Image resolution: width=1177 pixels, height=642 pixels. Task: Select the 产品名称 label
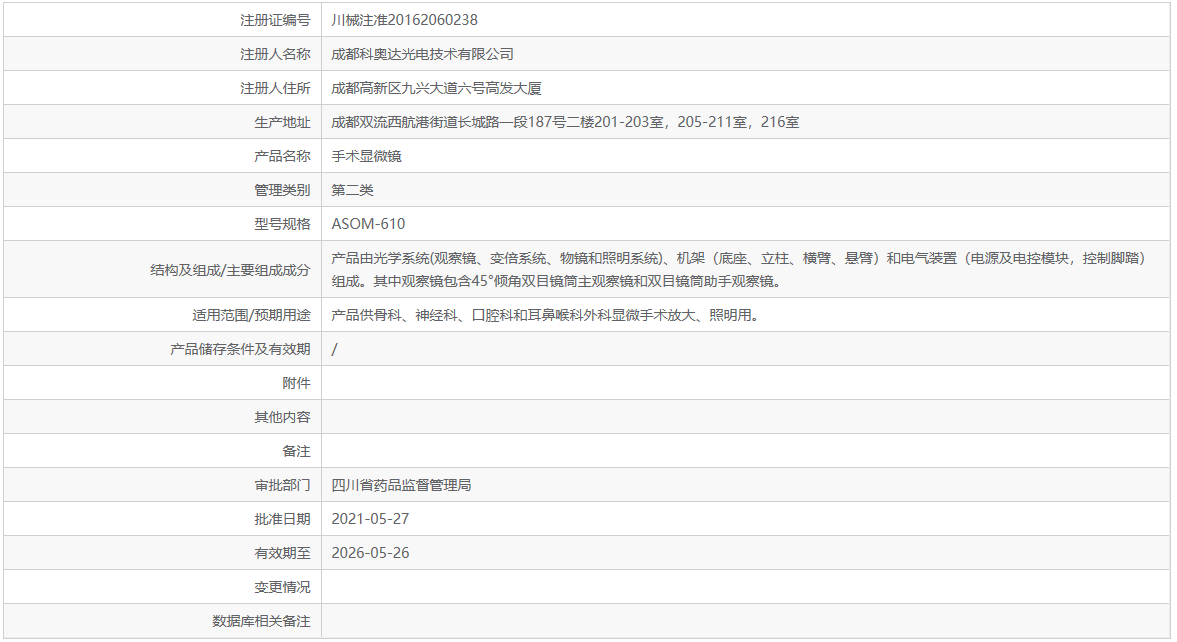click(x=282, y=156)
